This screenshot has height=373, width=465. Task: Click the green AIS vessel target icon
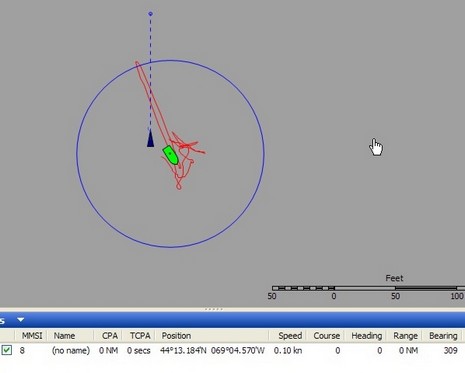click(x=171, y=155)
